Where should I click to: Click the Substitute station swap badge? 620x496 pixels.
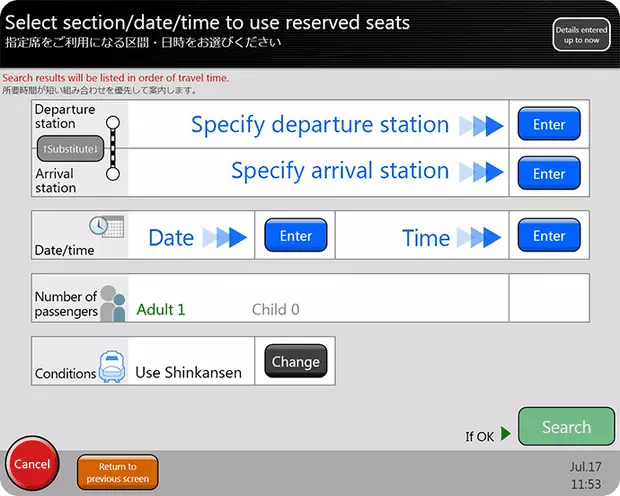point(69,149)
